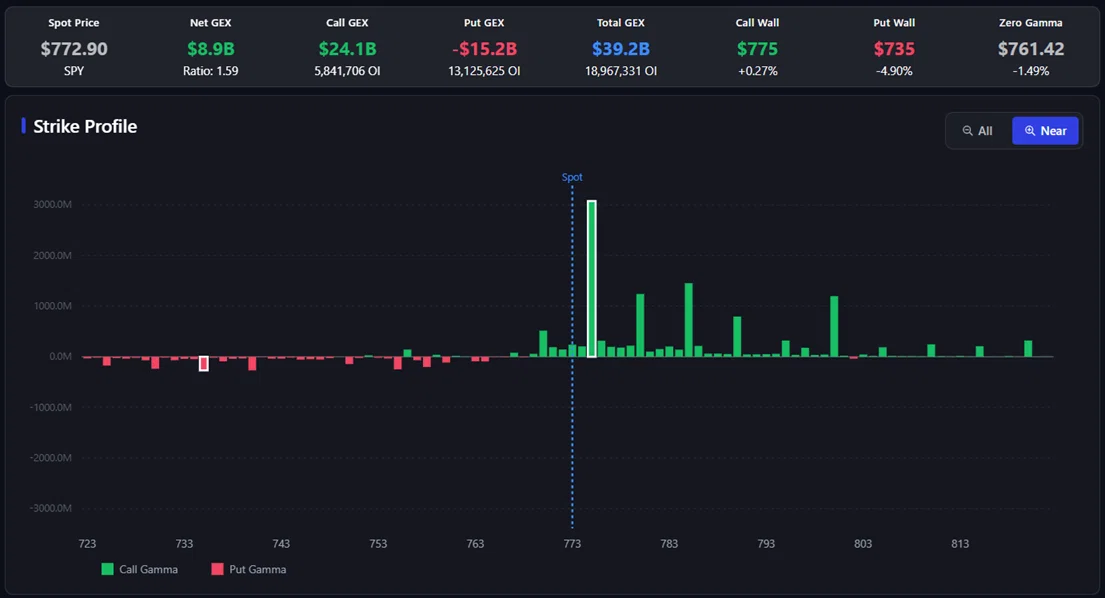The image size is (1105, 598).
Task: Click the Zero Gamma $761.42 value
Action: [x=1031, y=49]
